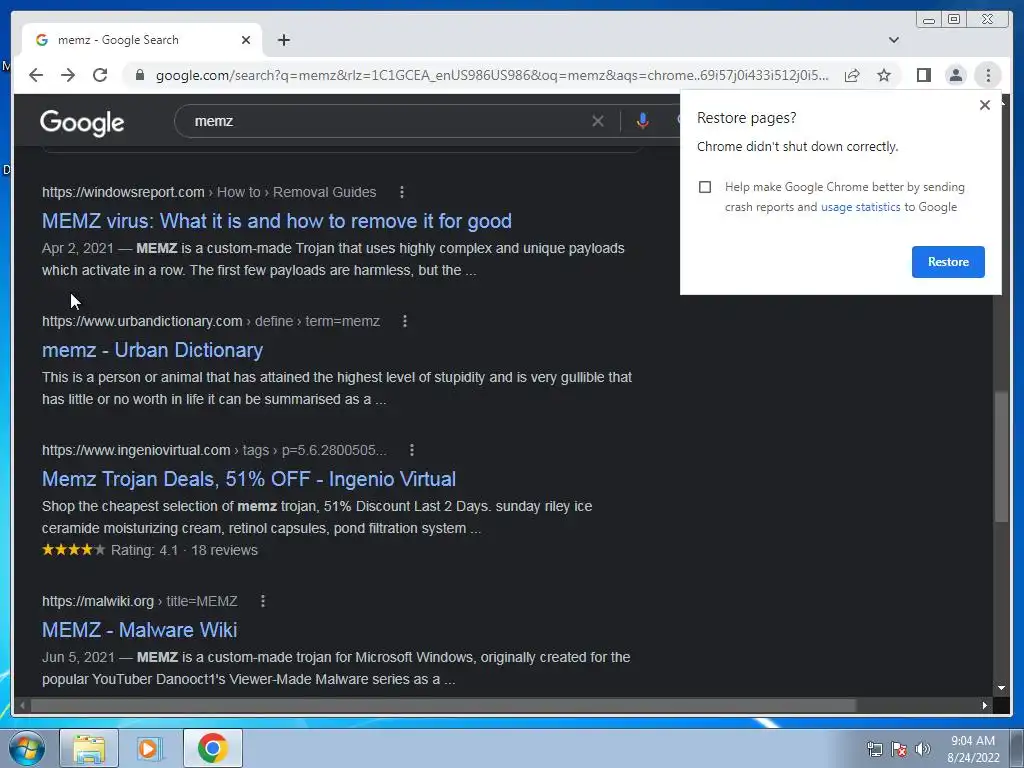Open the MEMZ - Malware Wiki result
Viewport: 1024px width, 768px height.
[139, 630]
